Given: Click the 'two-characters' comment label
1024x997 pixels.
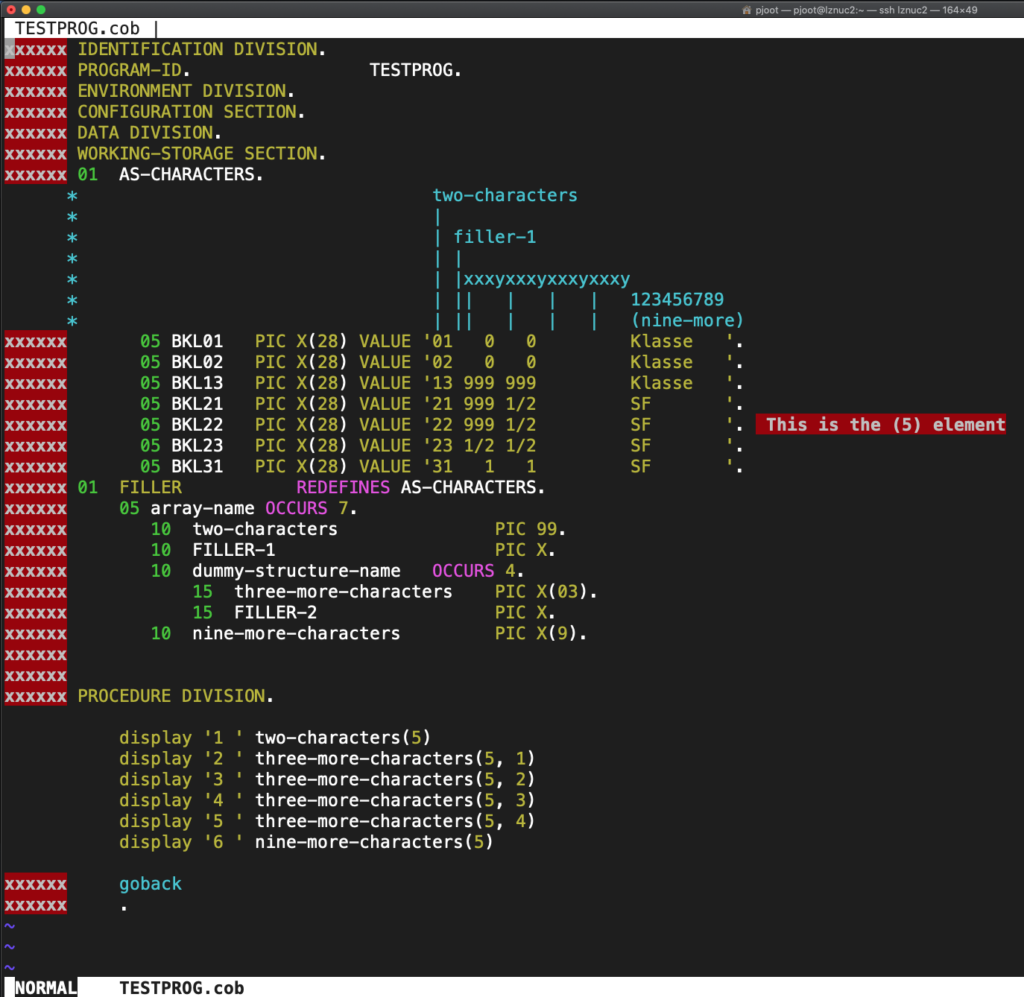Looking at the screenshot, I should [x=505, y=196].
